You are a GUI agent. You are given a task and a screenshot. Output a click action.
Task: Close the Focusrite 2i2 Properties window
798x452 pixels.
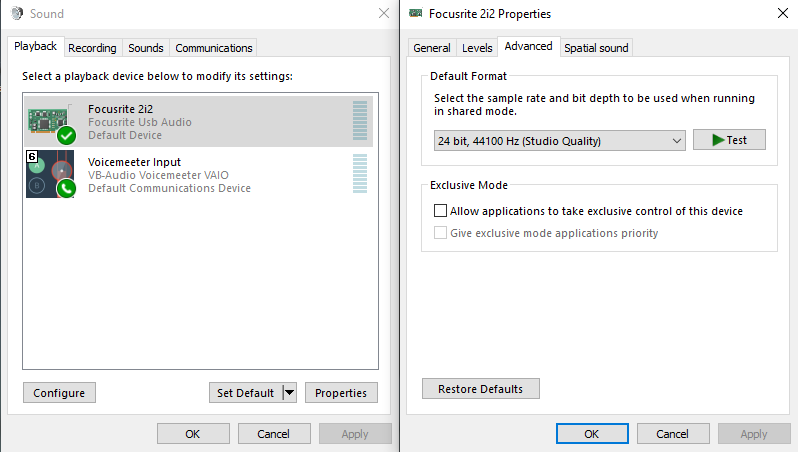coord(783,13)
